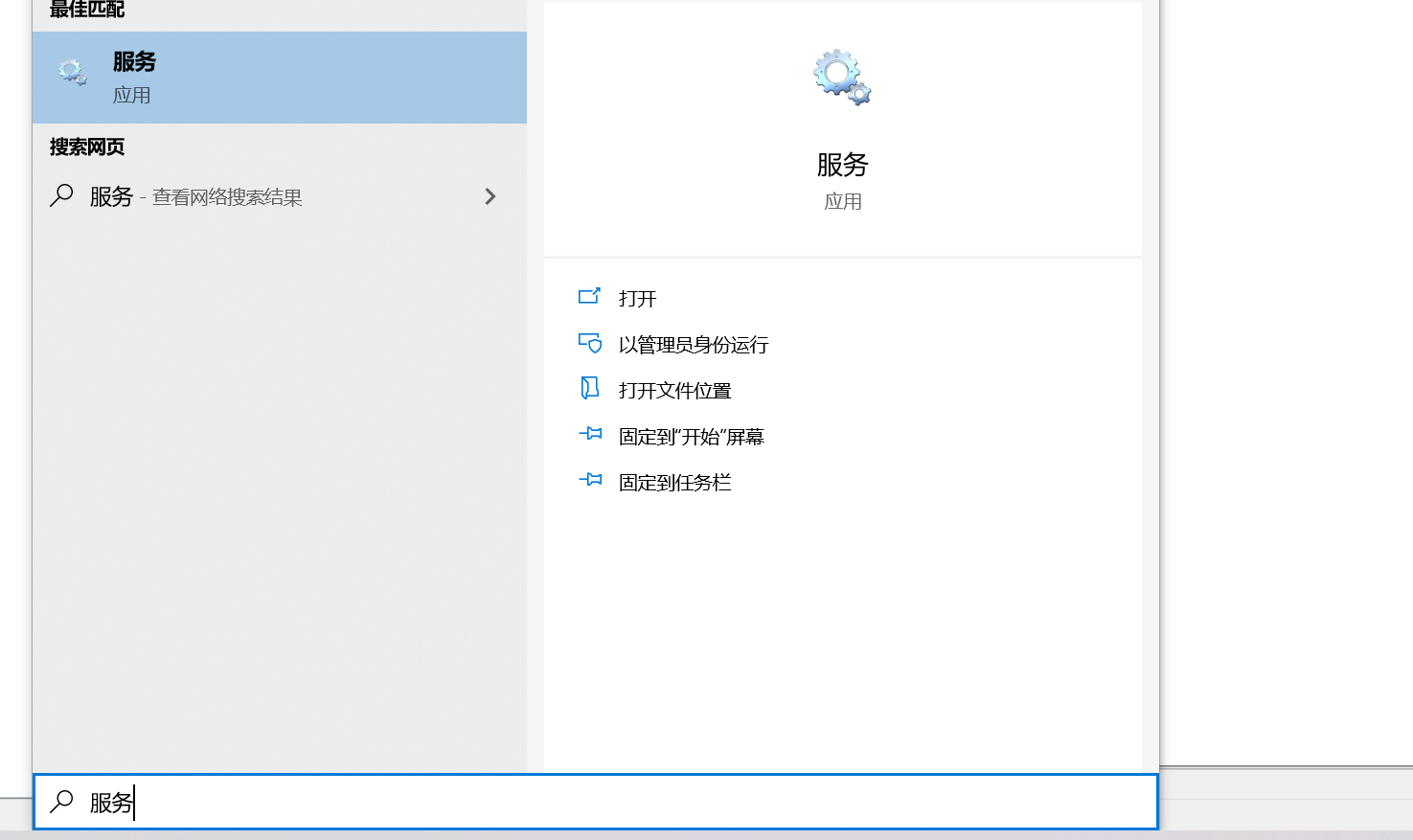Click 打开 to launch Services

637,299
